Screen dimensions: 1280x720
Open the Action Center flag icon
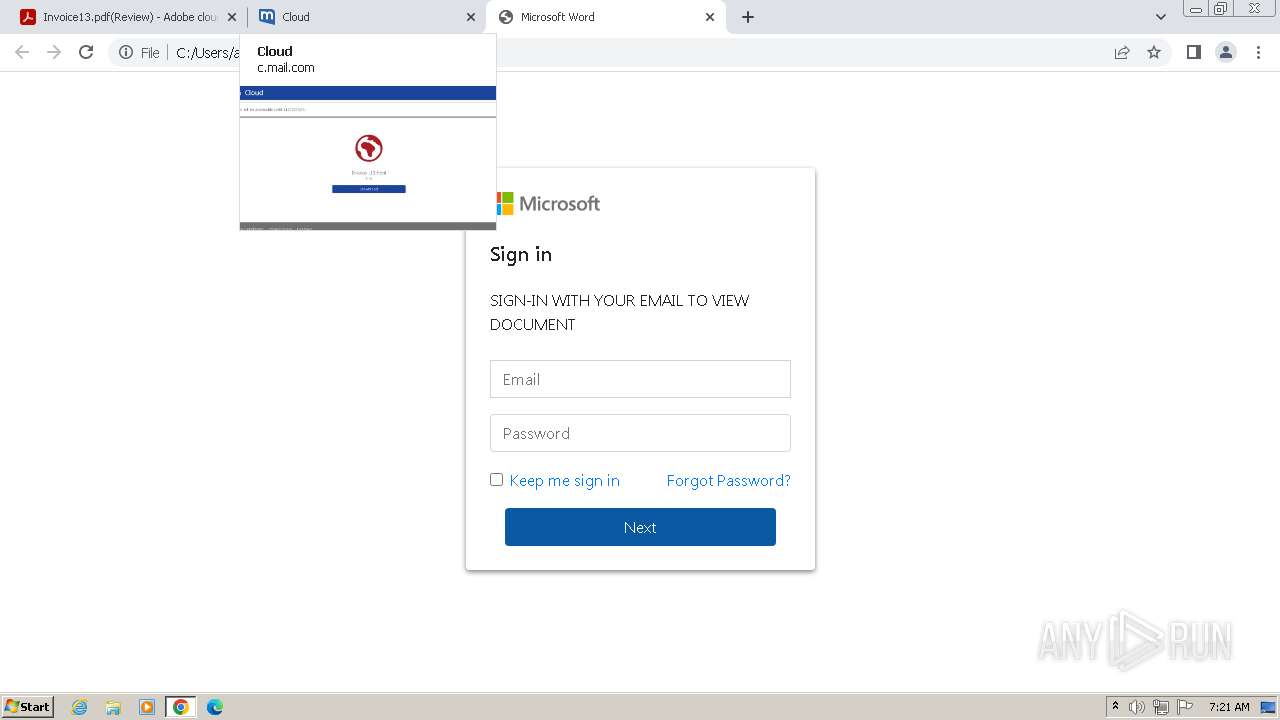coord(1185,707)
